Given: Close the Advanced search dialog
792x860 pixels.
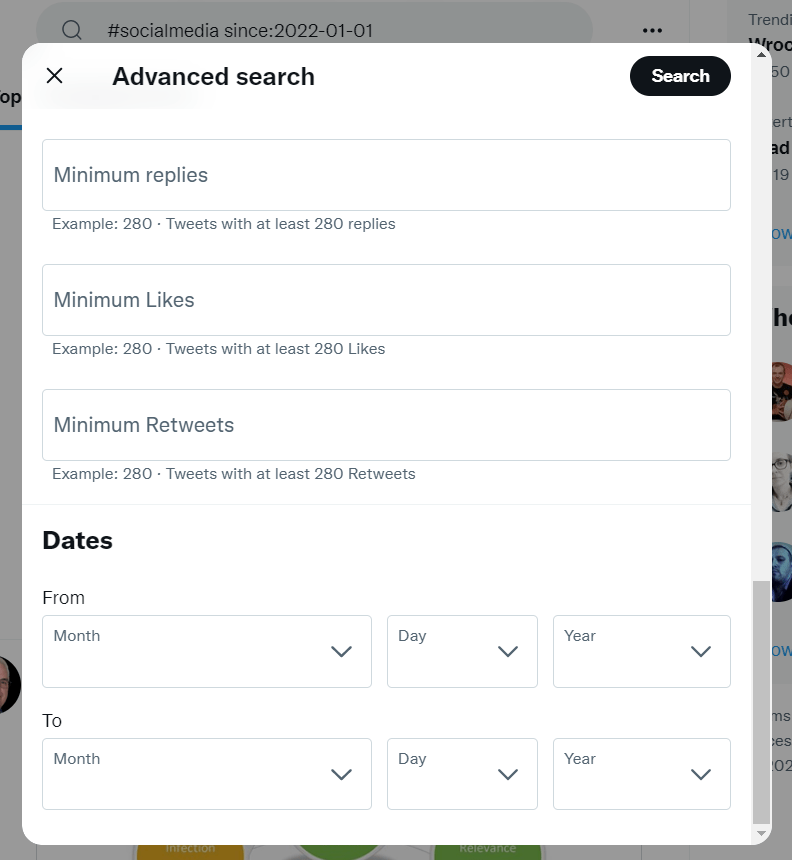Looking at the screenshot, I should (55, 76).
